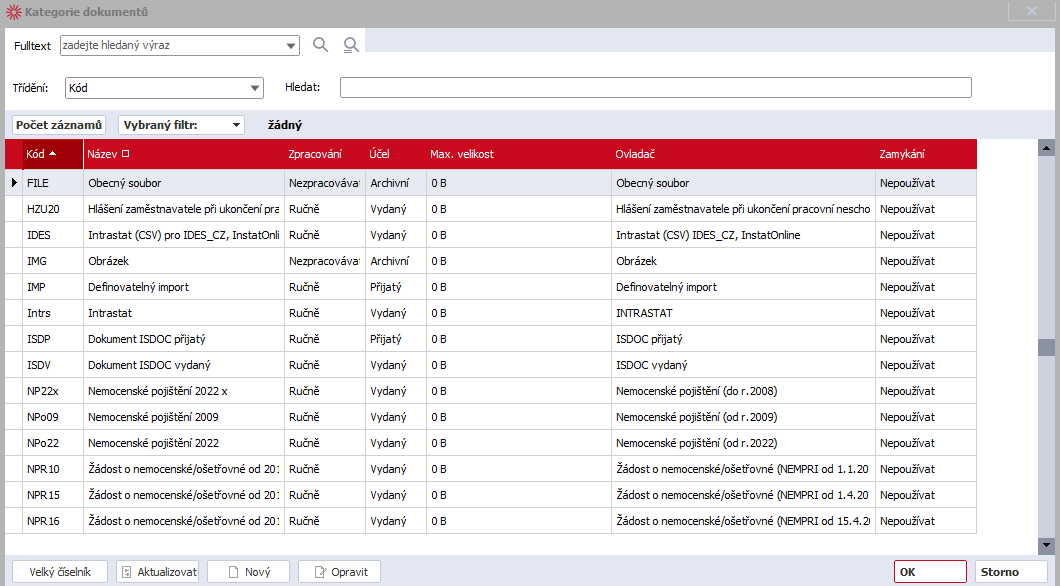Click into the Hledat search field
Viewport: 1060px width, 586px height.
(x=655, y=88)
